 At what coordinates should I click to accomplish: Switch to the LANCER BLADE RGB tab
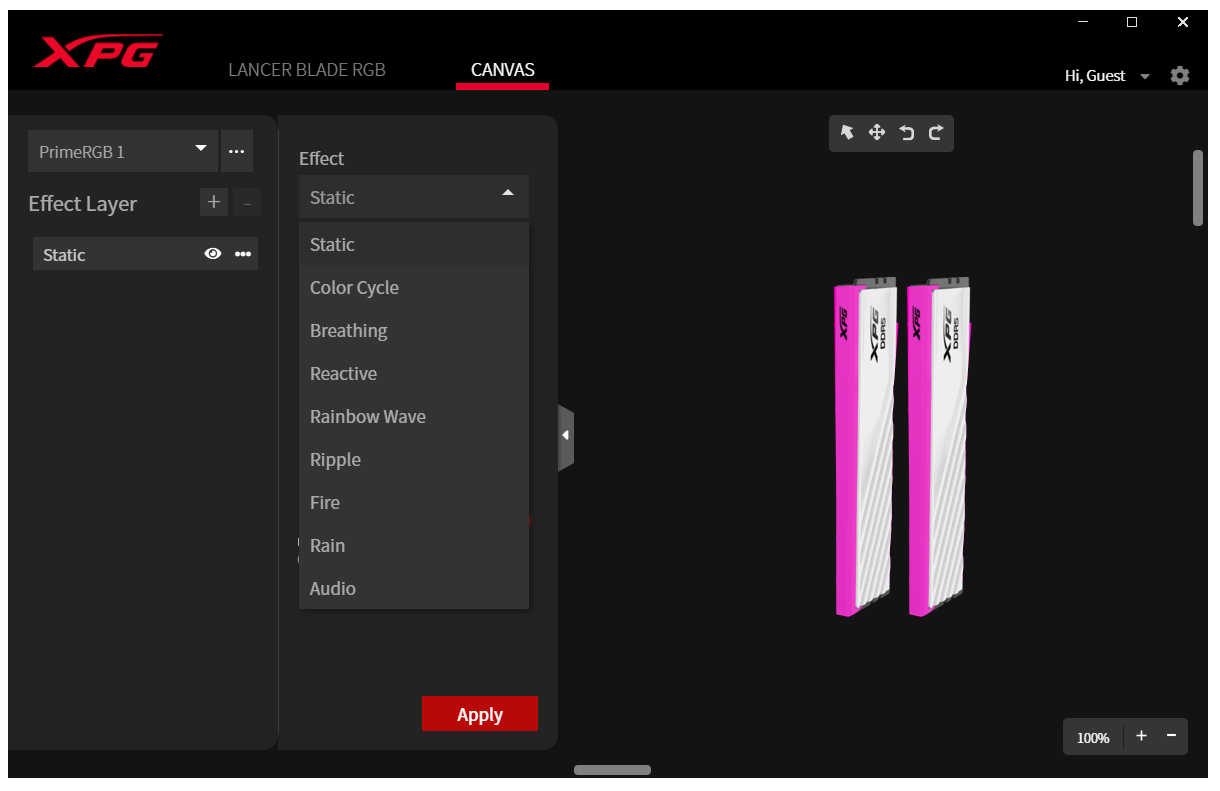tap(306, 70)
